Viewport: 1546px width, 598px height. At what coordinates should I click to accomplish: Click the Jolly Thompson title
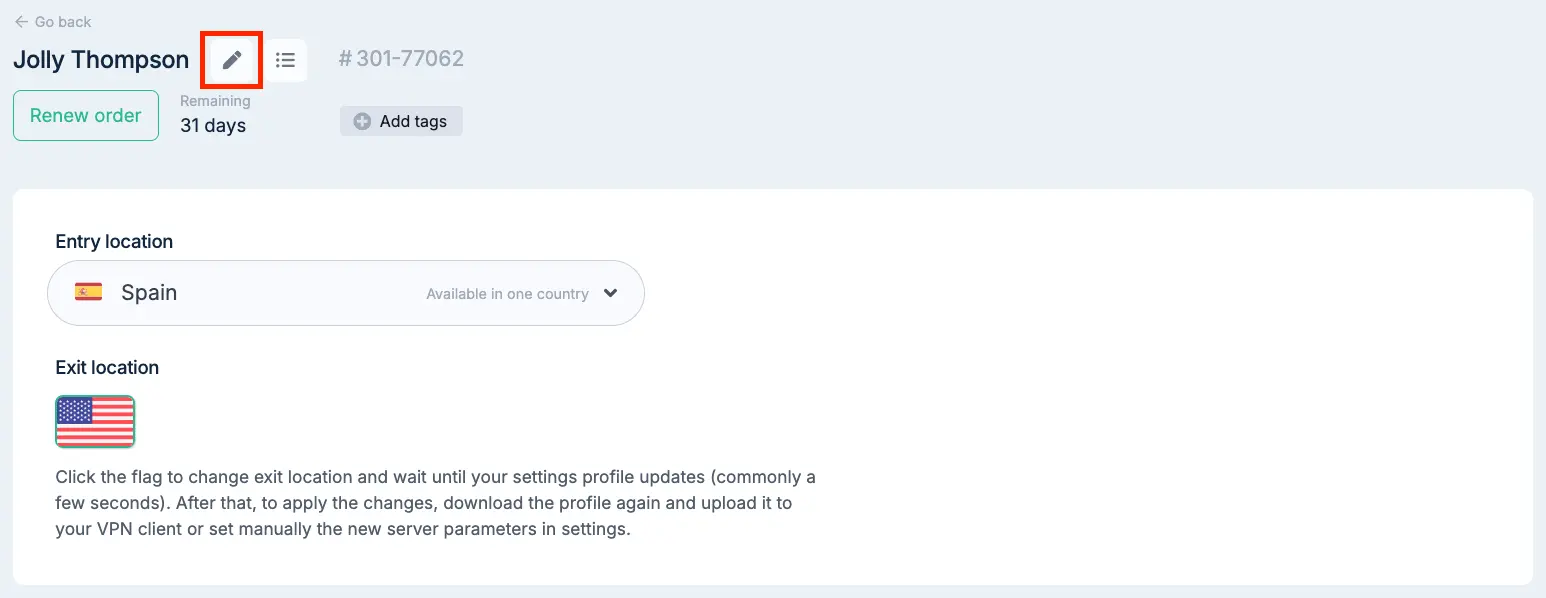tap(101, 60)
